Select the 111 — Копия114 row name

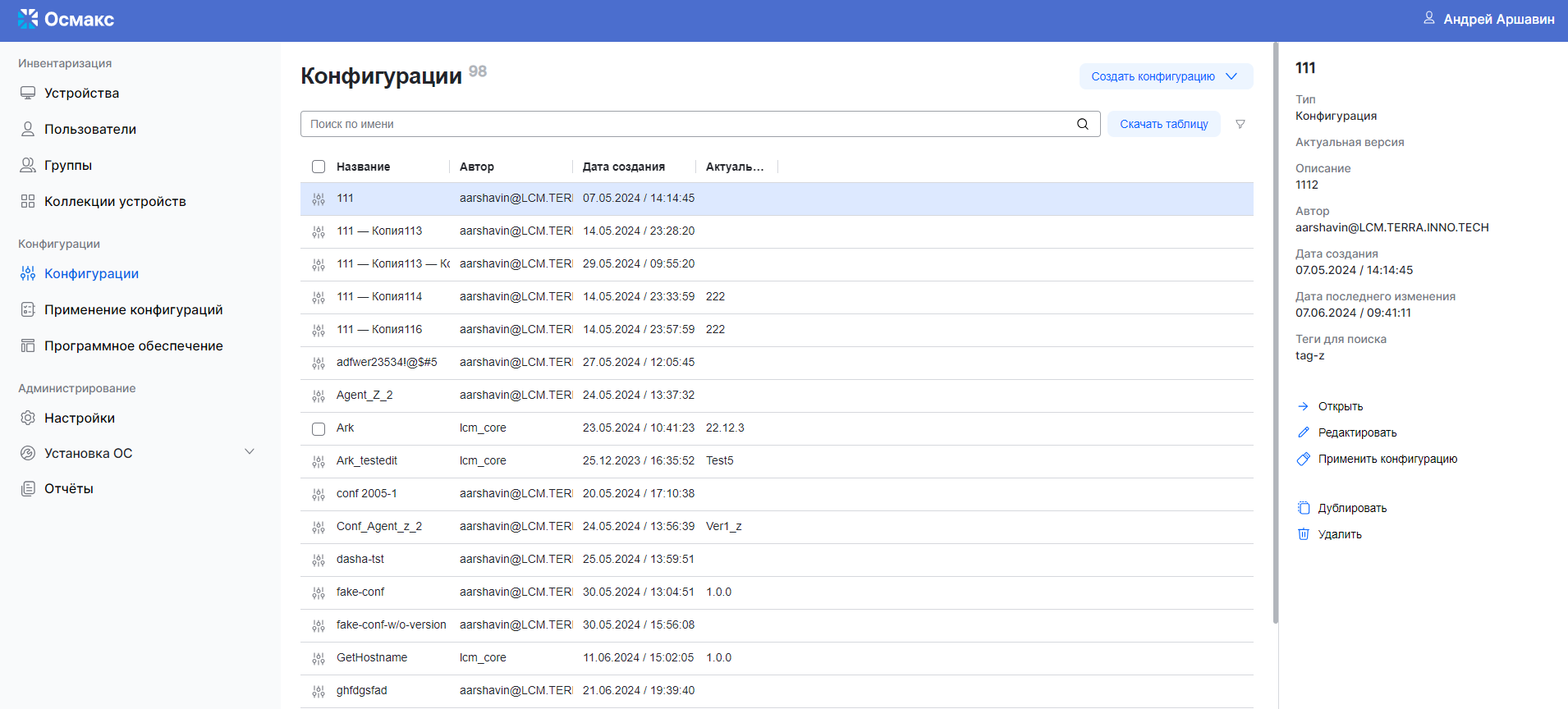pyautogui.click(x=378, y=296)
